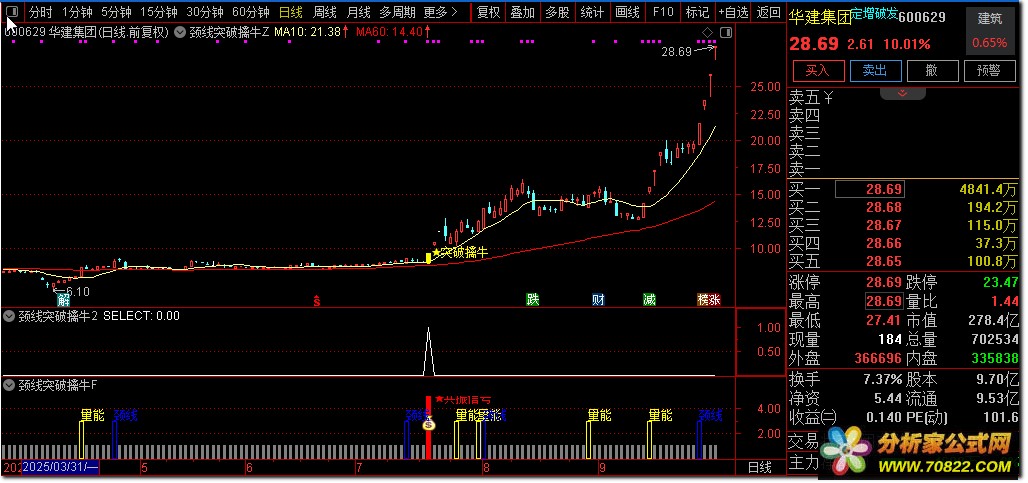This screenshot has height=483, width=1028.
Task: Click 外盘 volume 366696
Action: click(x=879, y=358)
